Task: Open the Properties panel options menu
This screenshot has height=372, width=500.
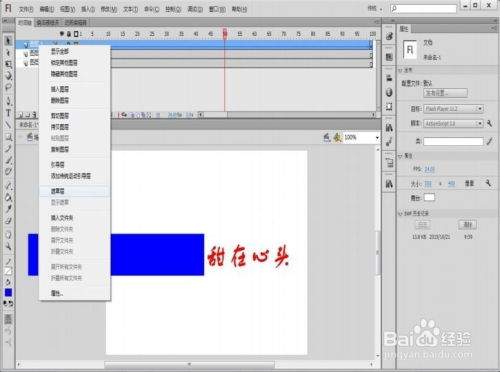Action: 494,29
